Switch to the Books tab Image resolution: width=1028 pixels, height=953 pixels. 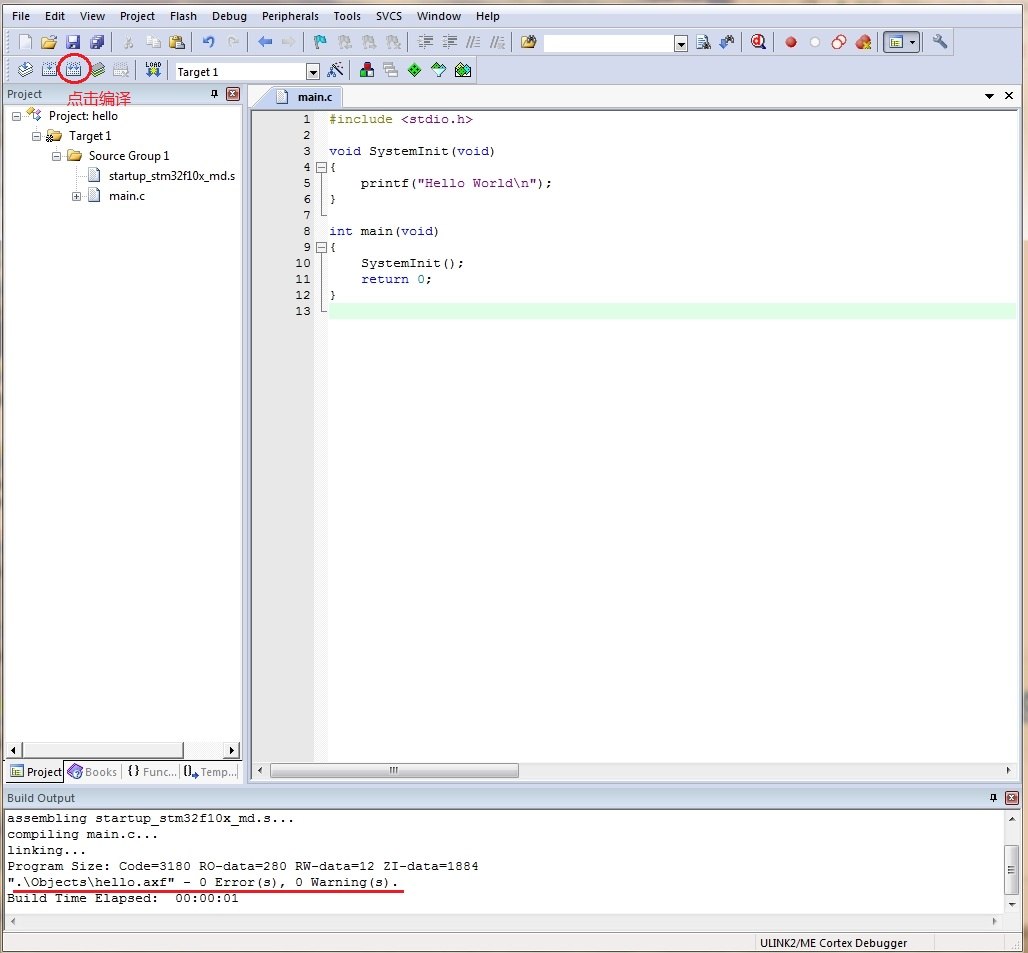coord(92,772)
